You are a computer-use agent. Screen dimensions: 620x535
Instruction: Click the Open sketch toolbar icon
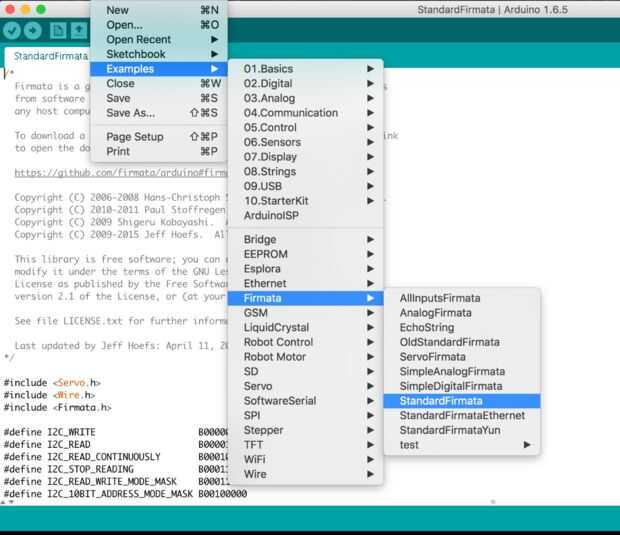pos(79,30)
